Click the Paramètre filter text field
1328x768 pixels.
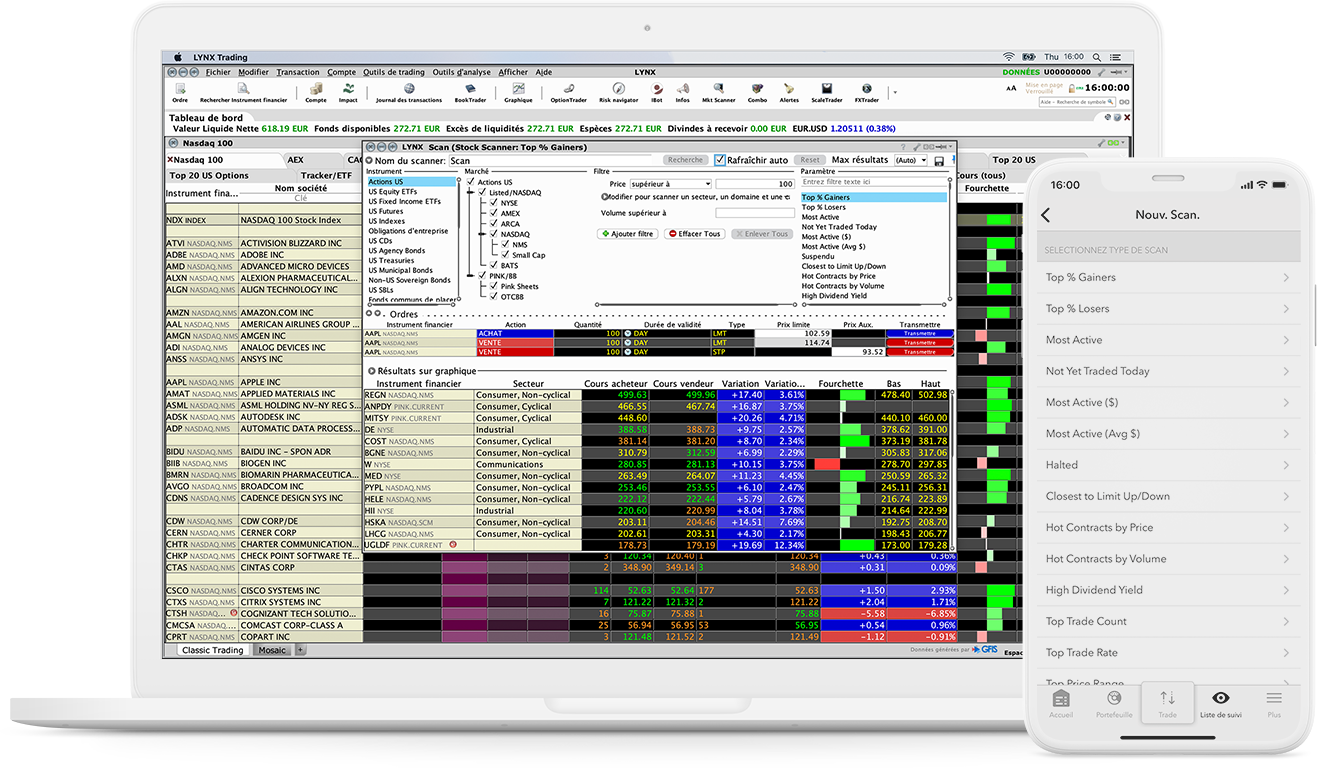874,182
